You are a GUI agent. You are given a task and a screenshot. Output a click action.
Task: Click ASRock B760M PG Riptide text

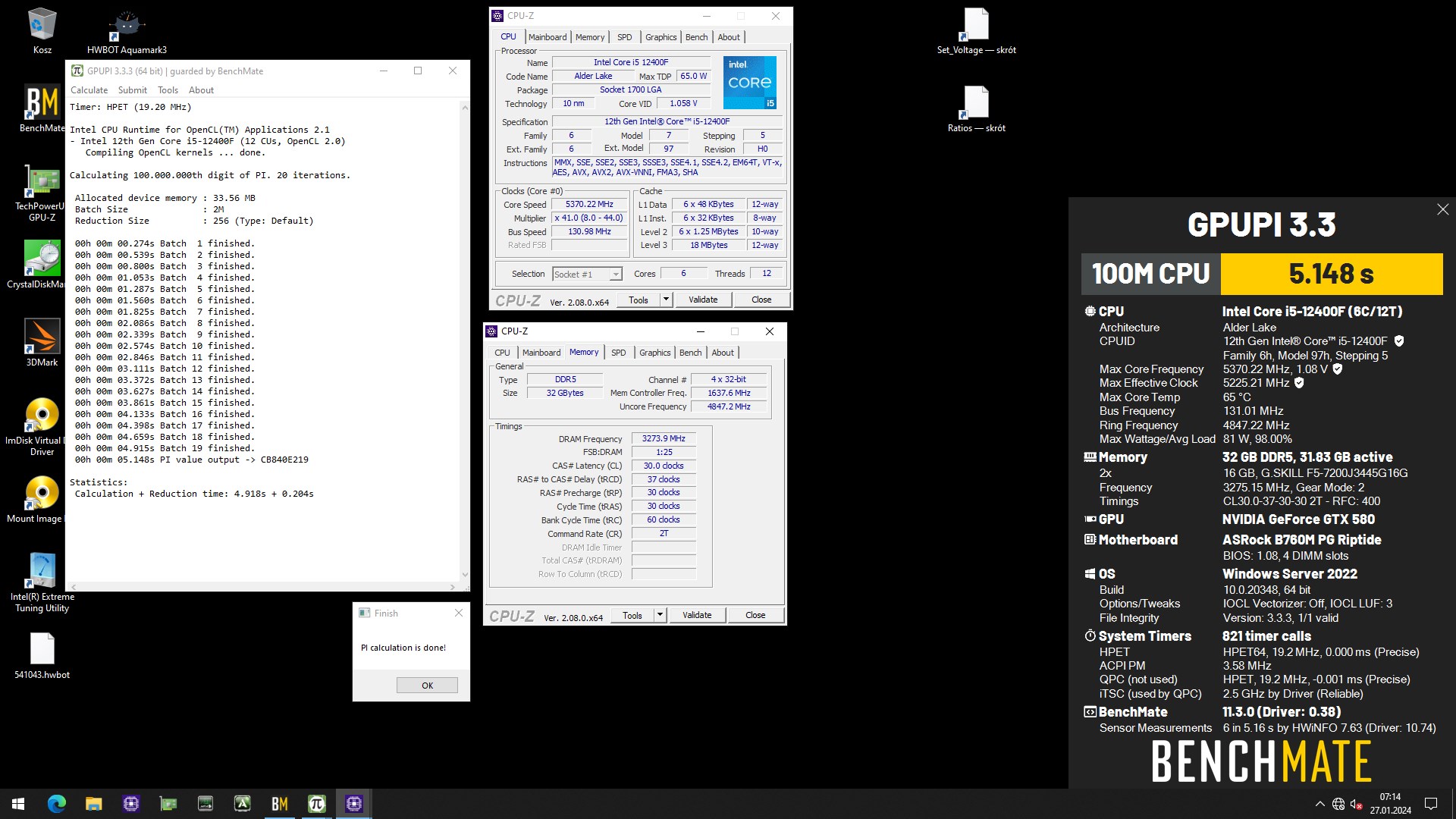pyautogui.click(x=1301, y=540)
